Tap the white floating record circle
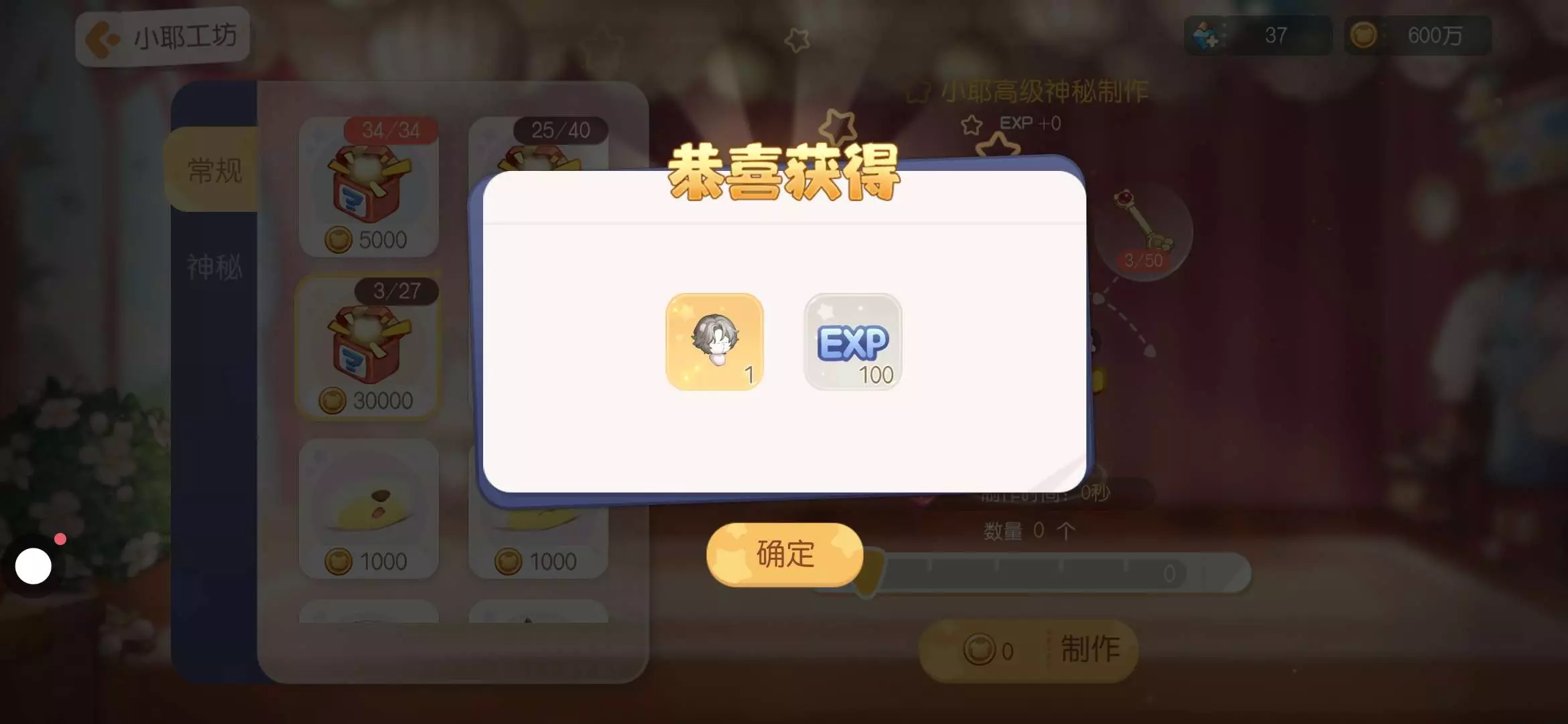 pyautogui.click(x=34, y=566)
